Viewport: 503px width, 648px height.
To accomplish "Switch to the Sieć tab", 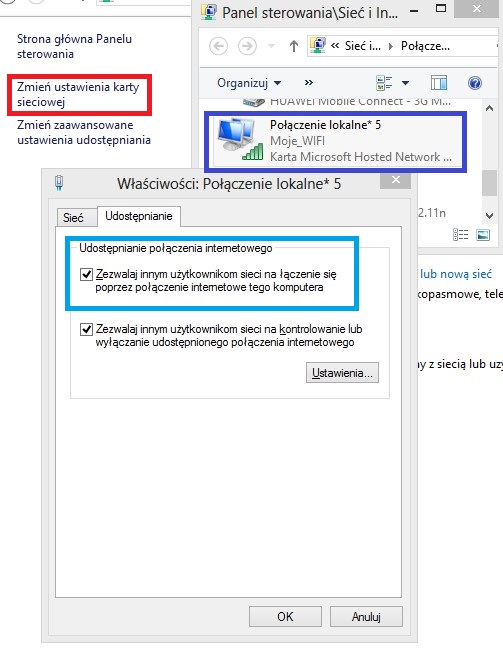I will point(74,217).
